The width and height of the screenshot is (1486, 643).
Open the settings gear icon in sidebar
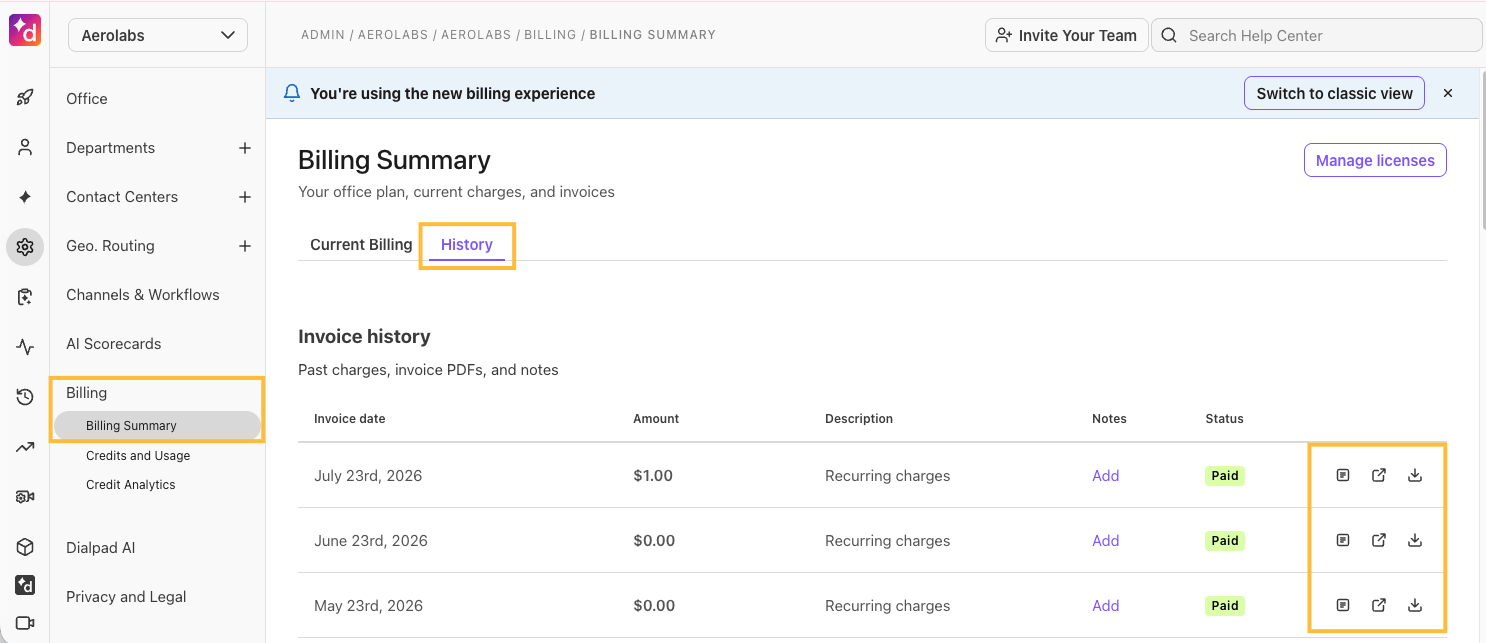tap(25, 247)
